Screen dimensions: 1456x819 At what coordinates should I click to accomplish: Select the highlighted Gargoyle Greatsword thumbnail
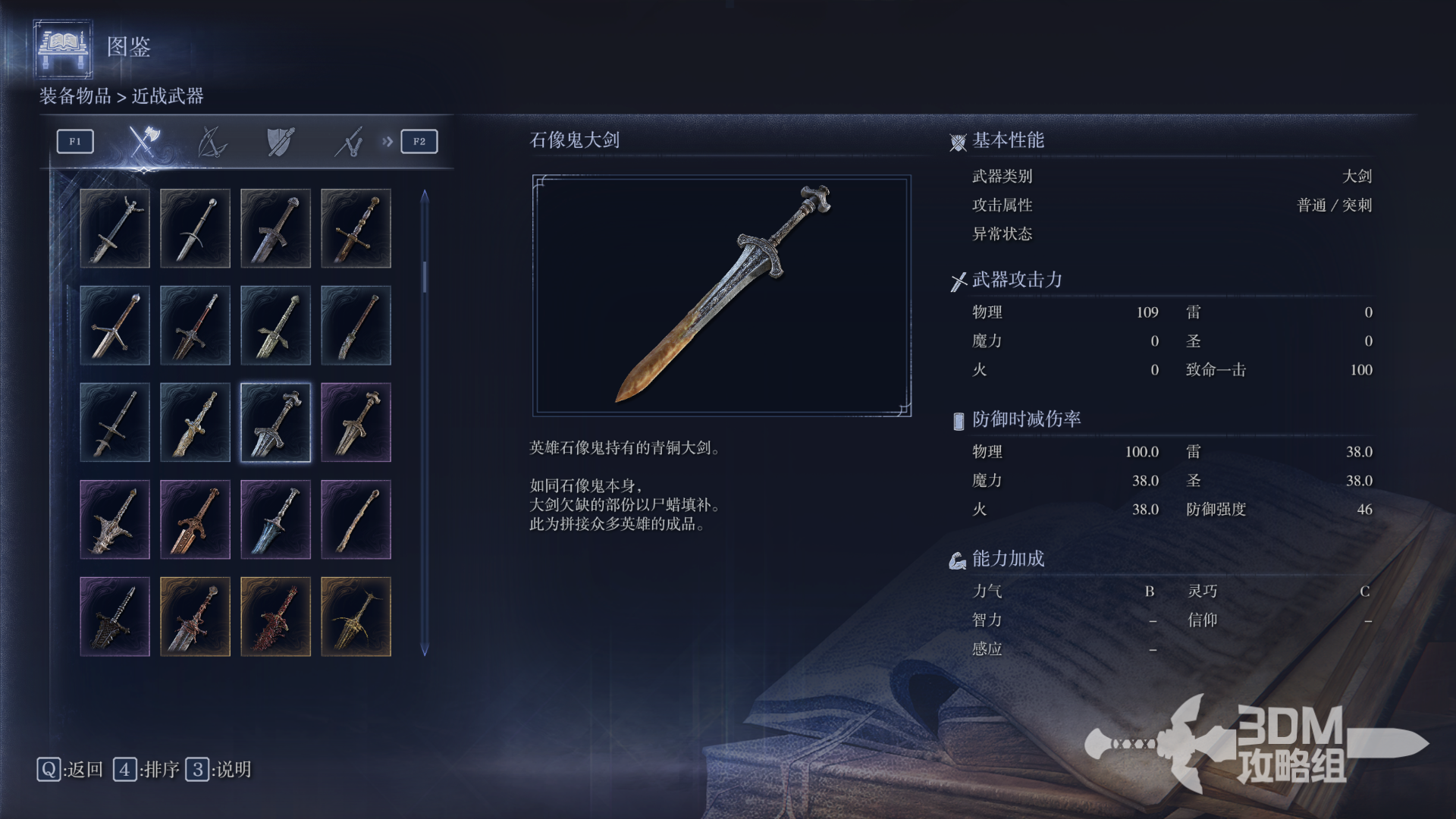coord(275,422)
